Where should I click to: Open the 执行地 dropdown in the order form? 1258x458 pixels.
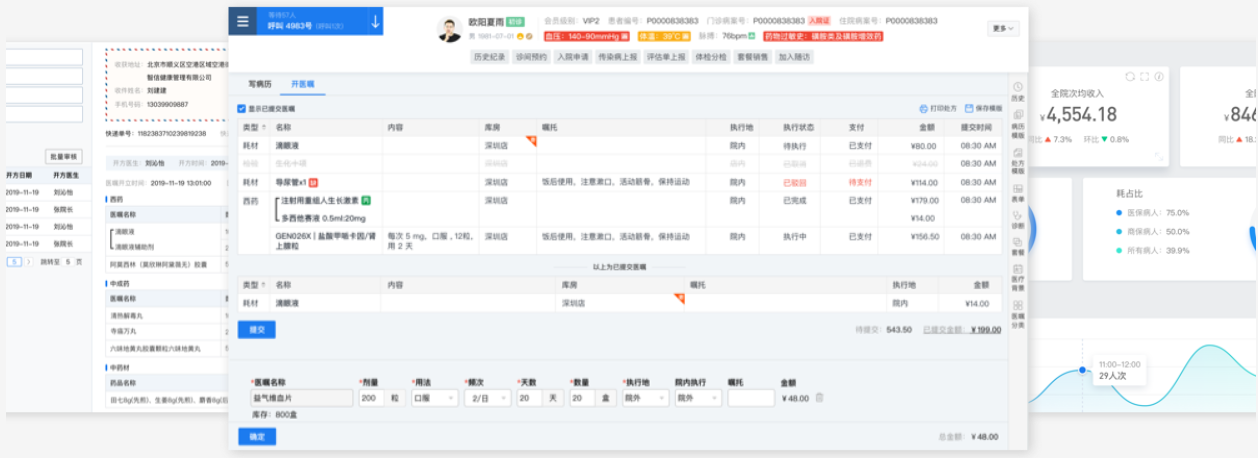[644, 398]
